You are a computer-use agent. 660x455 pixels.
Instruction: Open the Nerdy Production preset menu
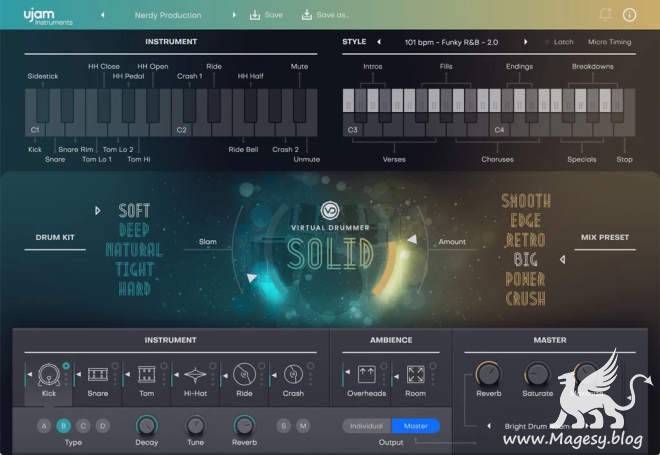[168, 15]
